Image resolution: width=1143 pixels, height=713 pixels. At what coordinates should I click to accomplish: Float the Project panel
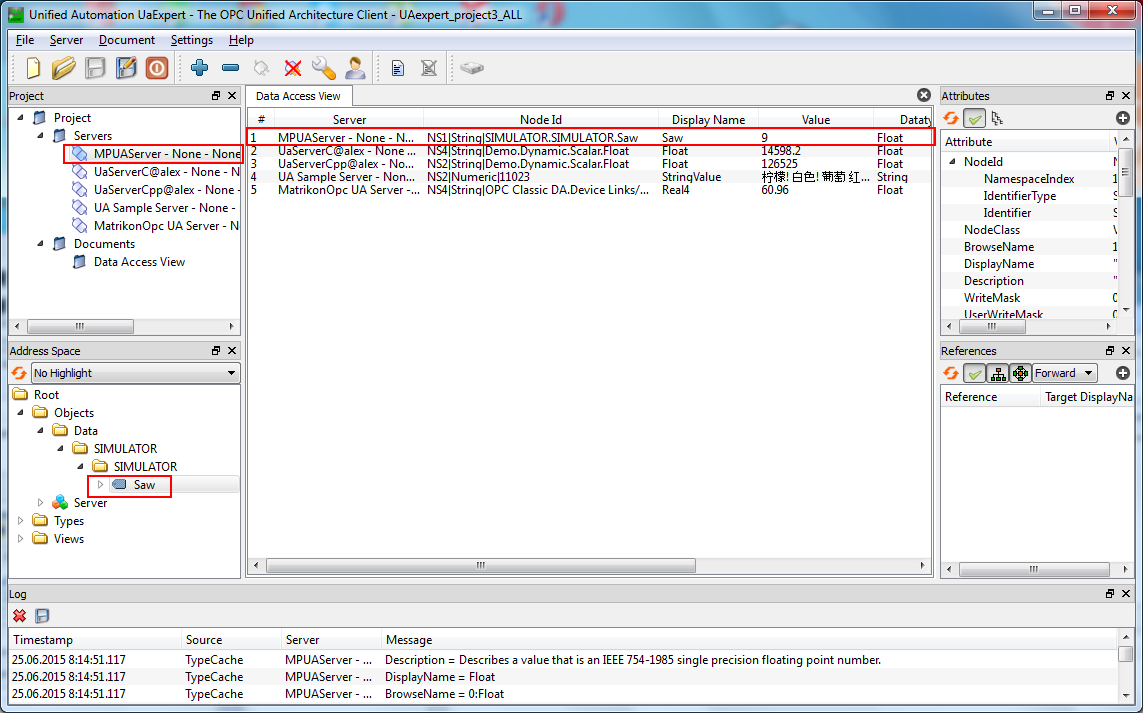pyautogui.click(x=216, y=96)
